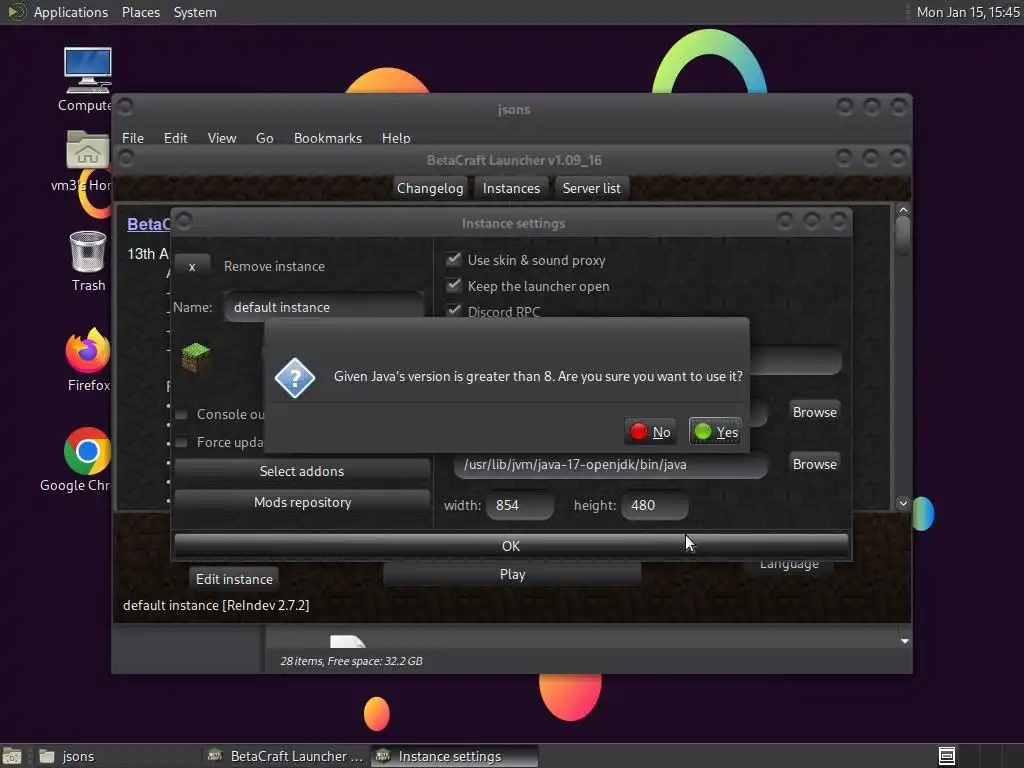Edit the instance Name field

[x=324, y=307]
